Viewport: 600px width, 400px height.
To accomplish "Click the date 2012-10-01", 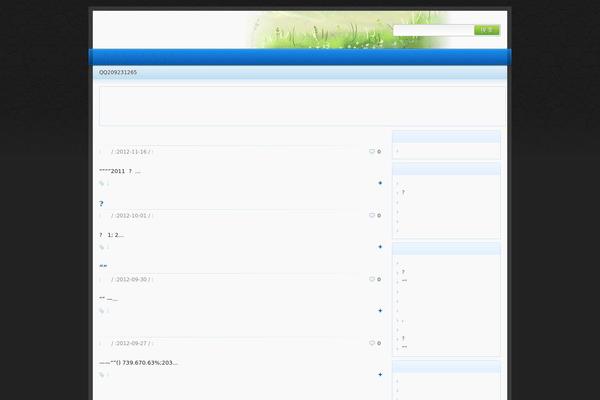I will 131,216.
